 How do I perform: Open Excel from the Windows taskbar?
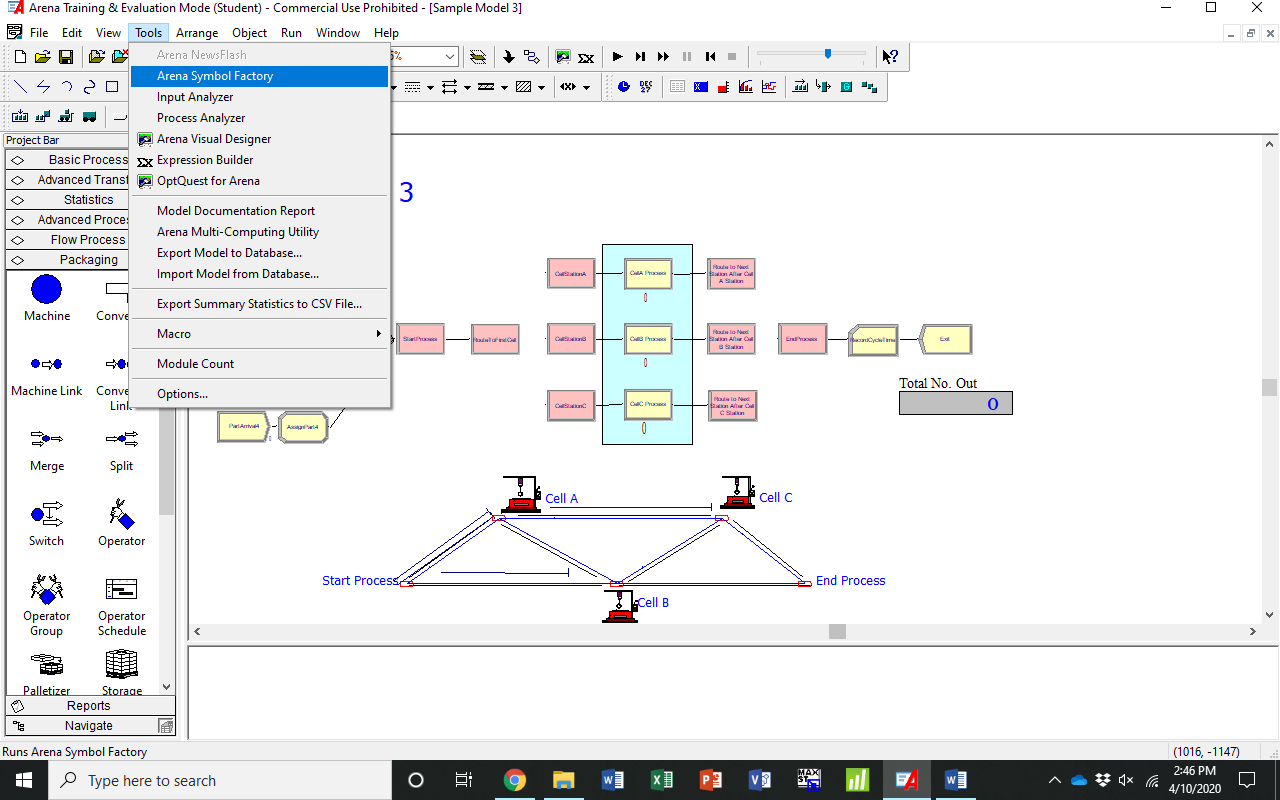pos(662,780)
